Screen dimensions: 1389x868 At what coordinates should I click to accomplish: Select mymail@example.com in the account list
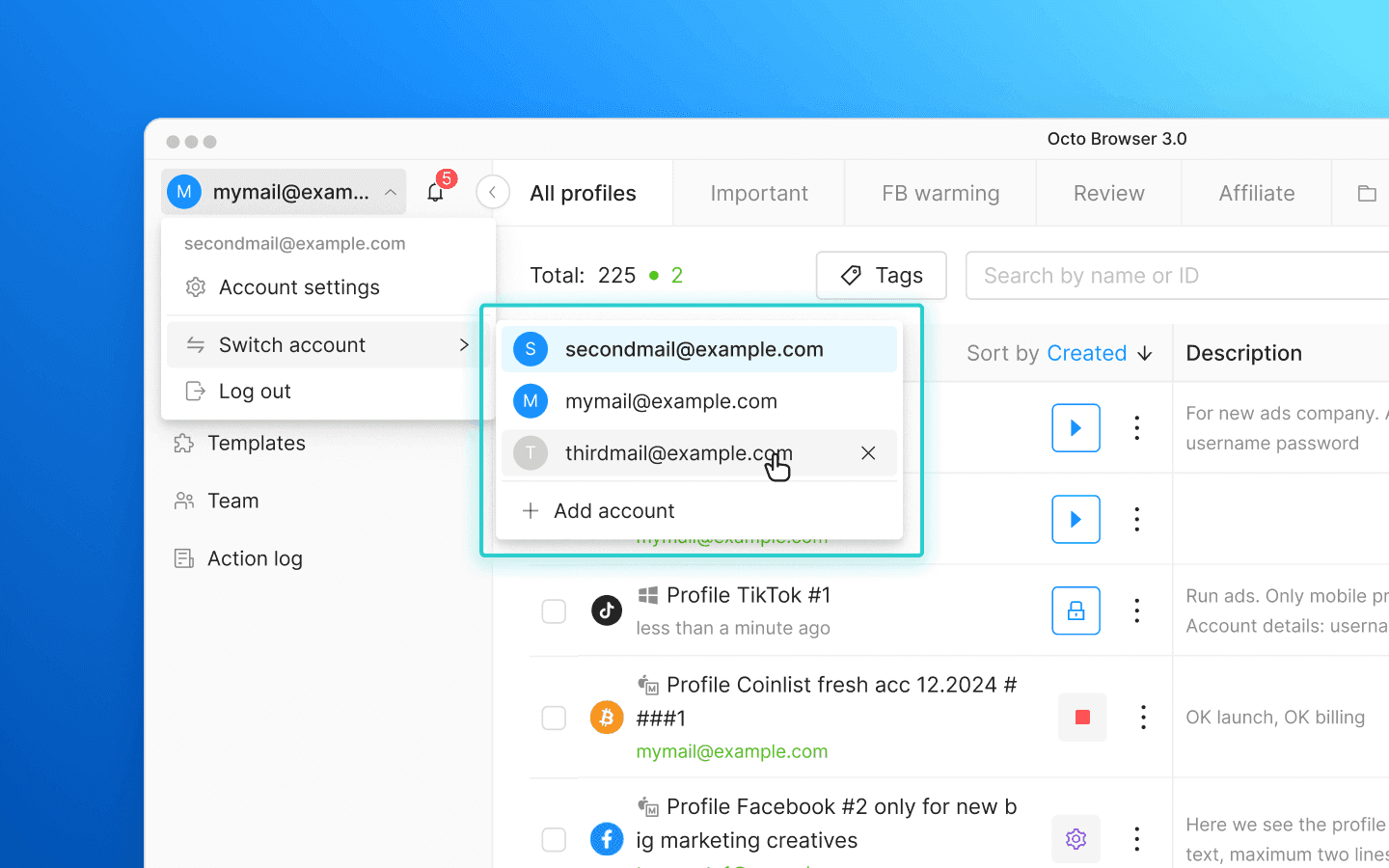coord(699,401)
